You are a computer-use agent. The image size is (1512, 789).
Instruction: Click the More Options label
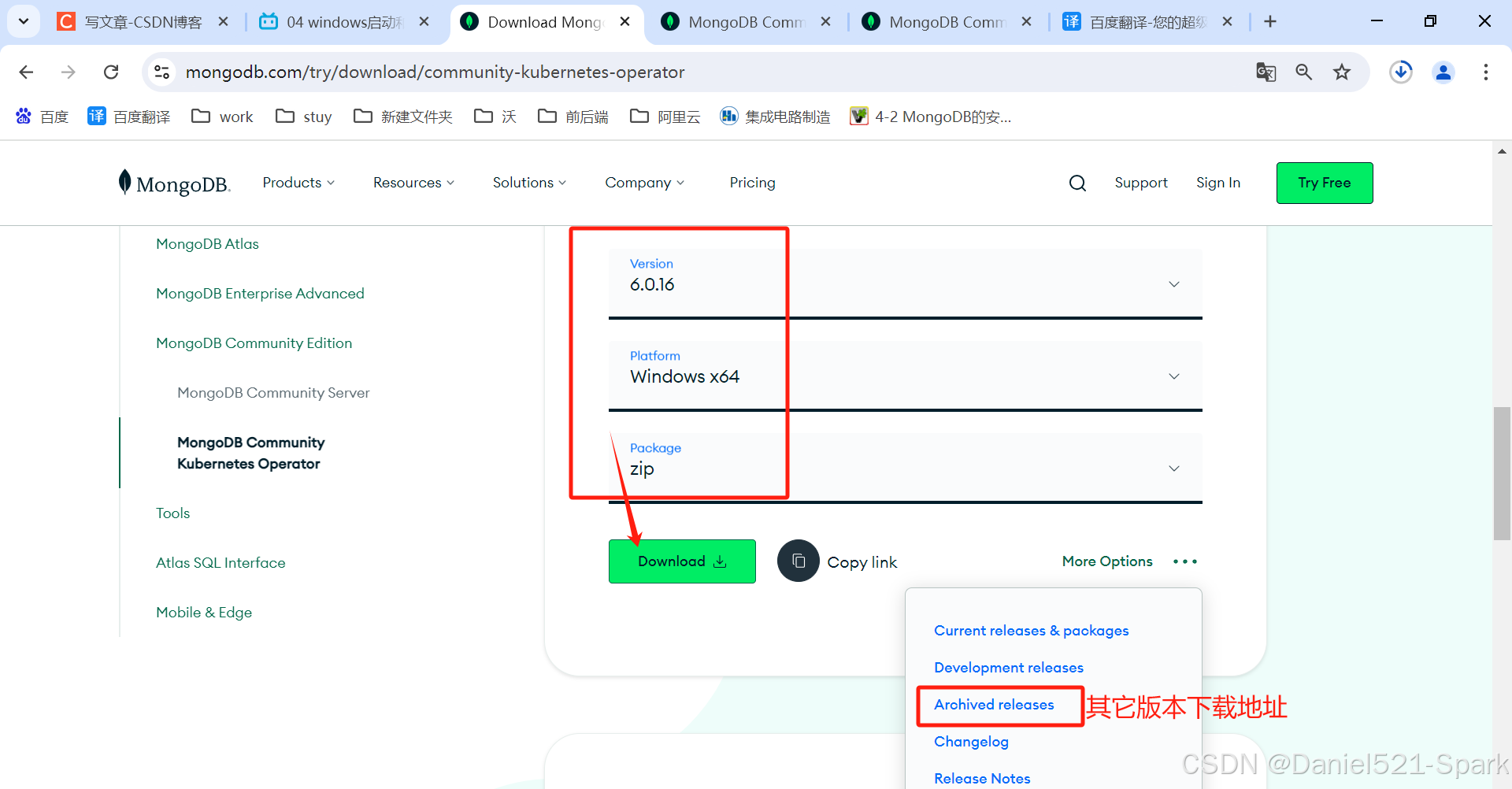1107,561
